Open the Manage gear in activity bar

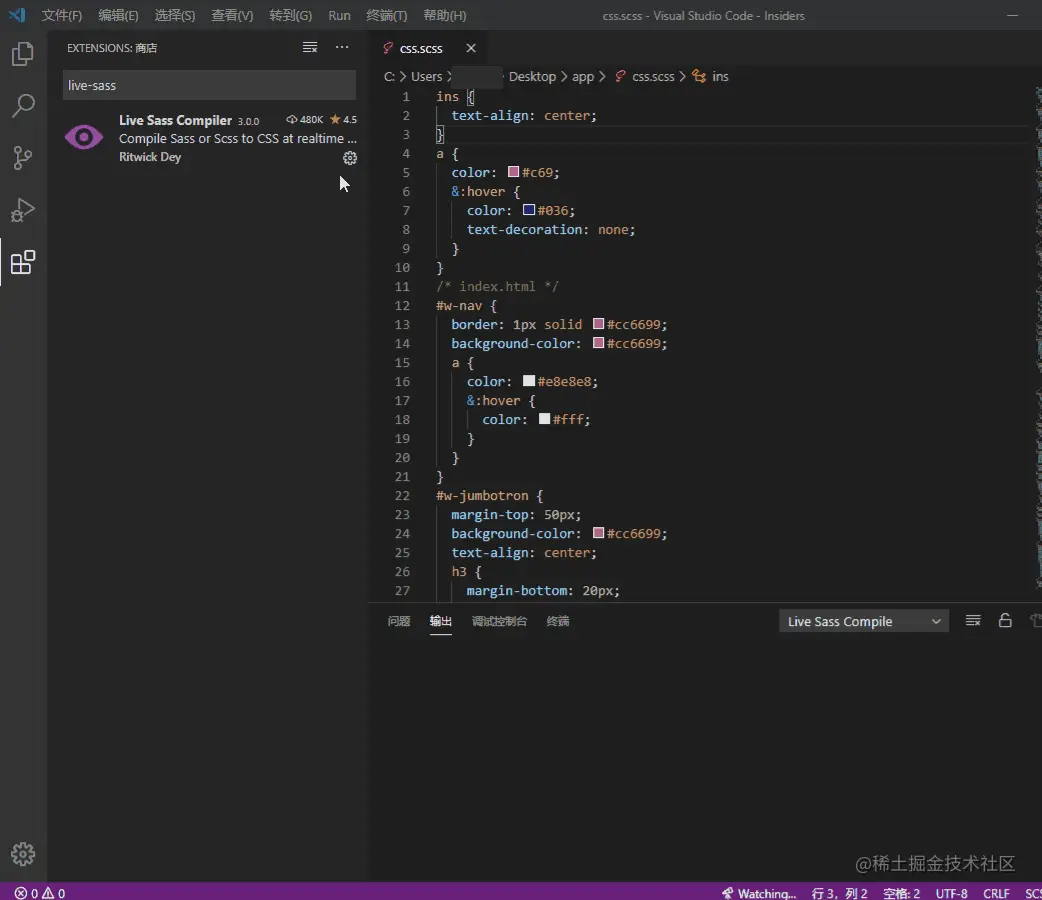pyautogui.click(x=22, y=854)
